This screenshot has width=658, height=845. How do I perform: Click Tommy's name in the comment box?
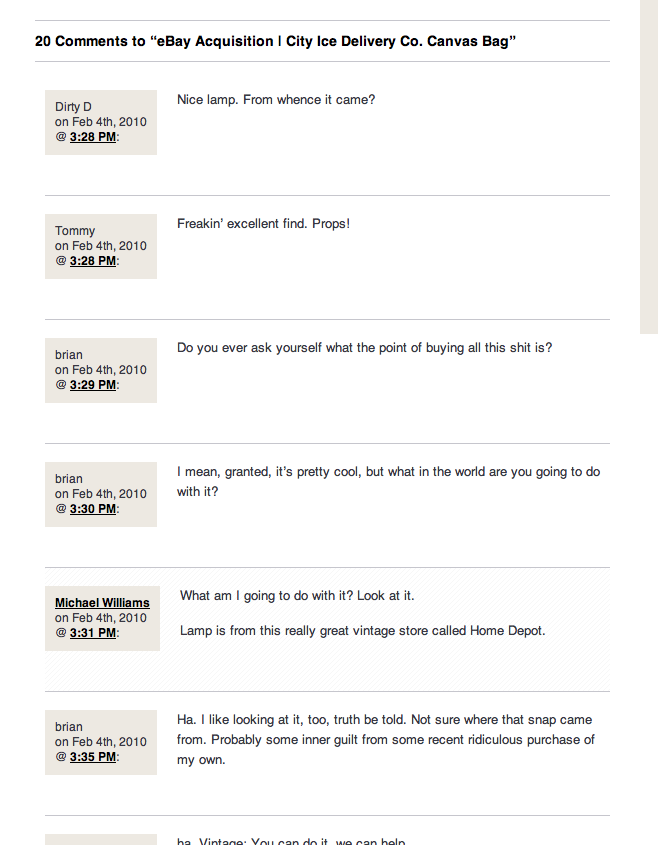point(75,231)
